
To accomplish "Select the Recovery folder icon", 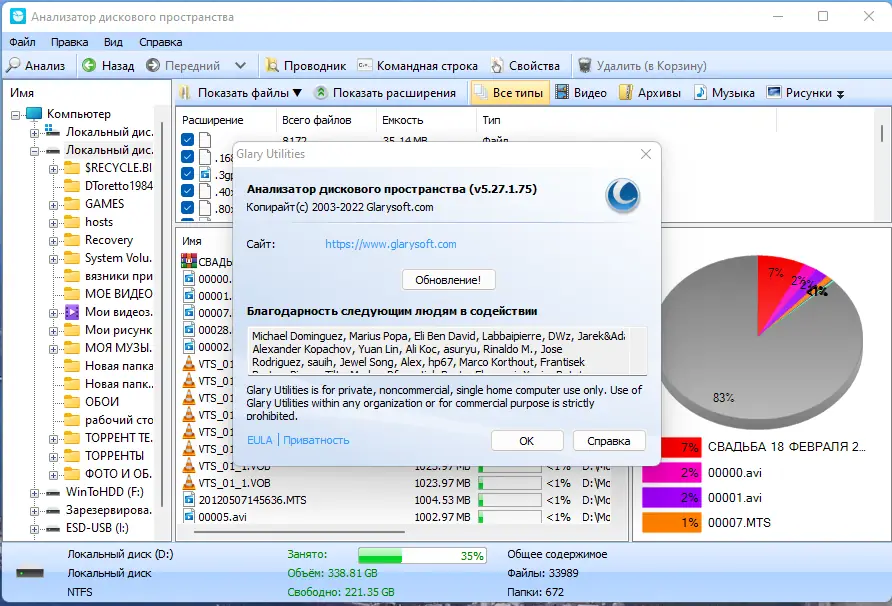I will pyautogui.click(x=72, y=240).
